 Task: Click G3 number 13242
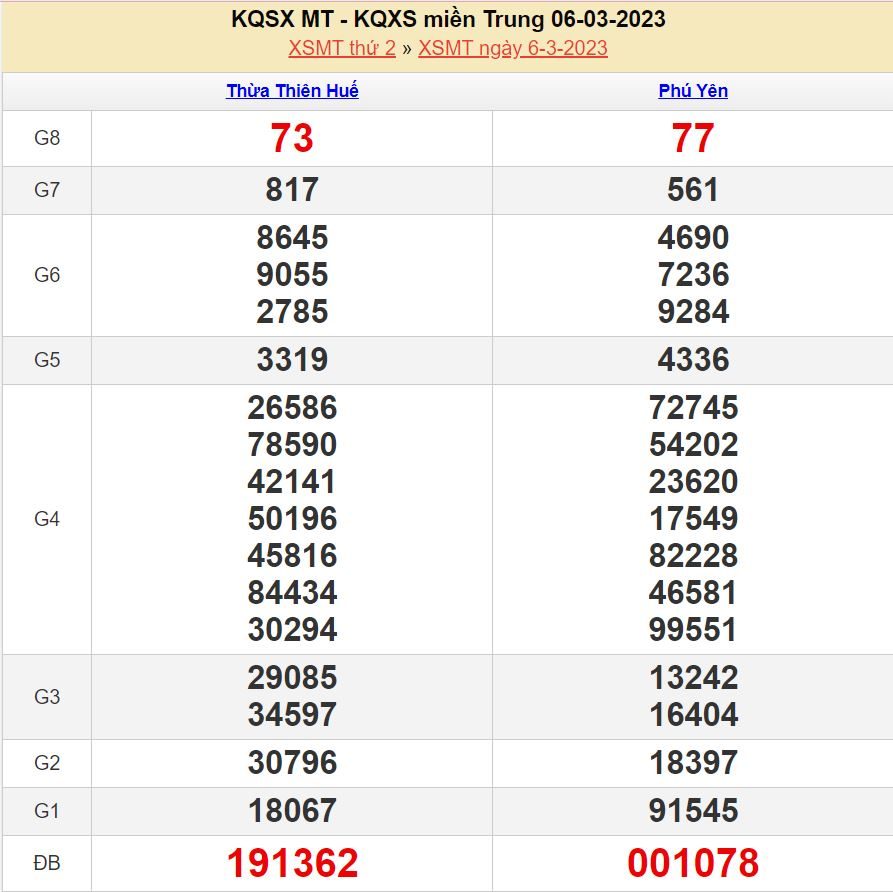693,678
